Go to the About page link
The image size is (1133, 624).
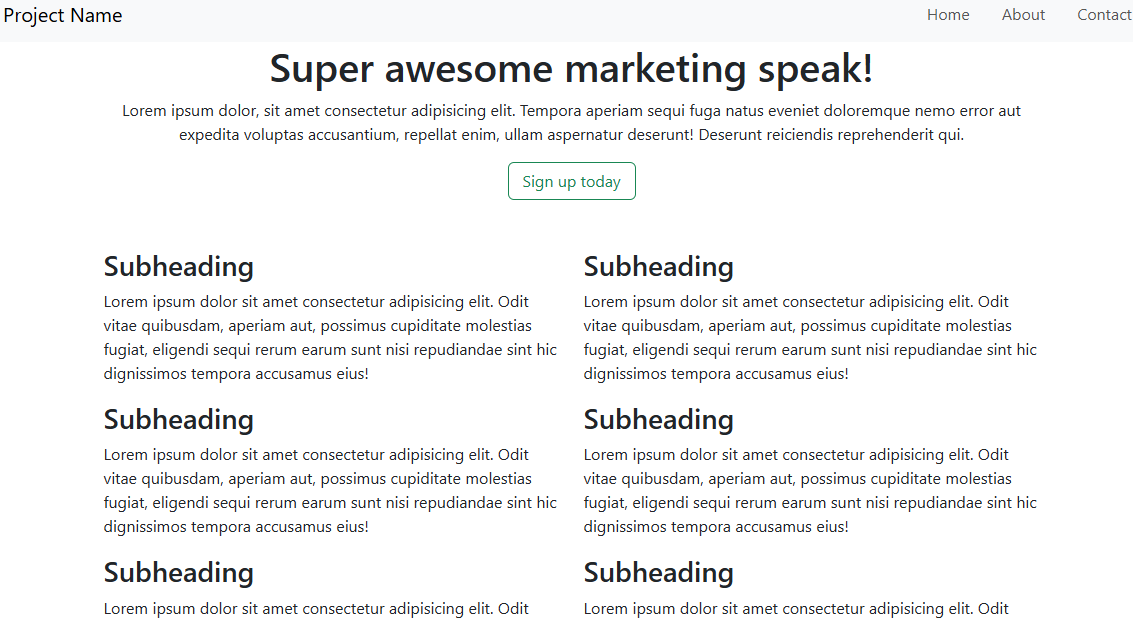pyautogui.click(x=1023, y=15)
